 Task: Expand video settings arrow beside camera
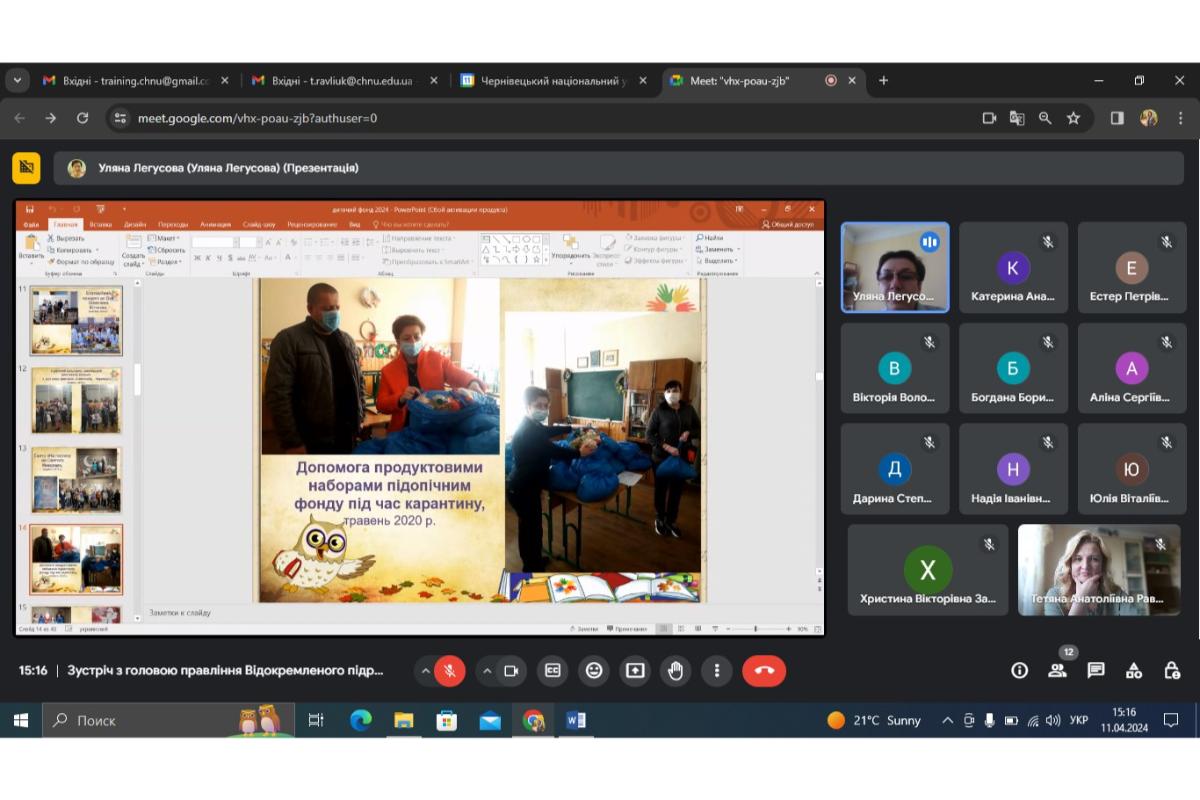(x=486, y=671)
